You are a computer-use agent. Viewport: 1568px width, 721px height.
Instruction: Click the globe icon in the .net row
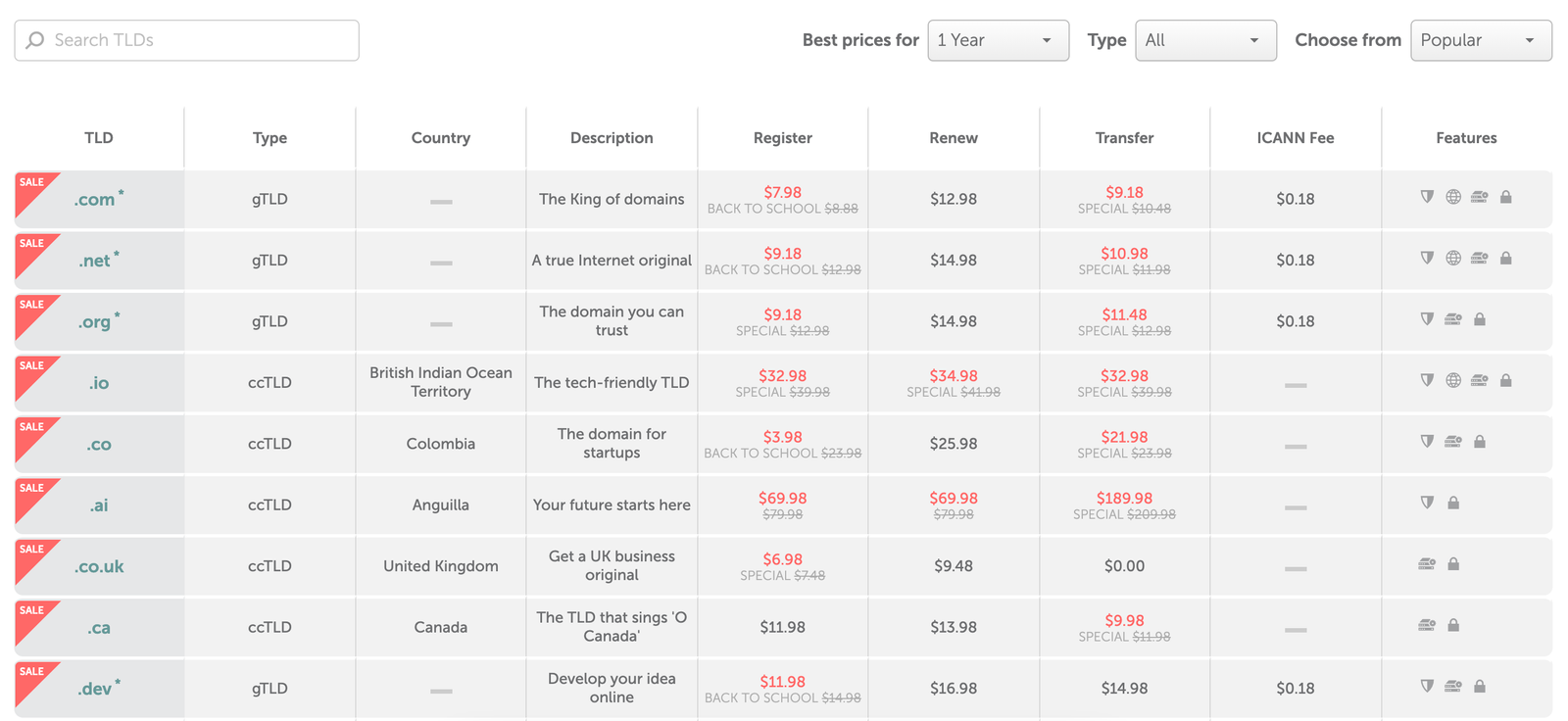(x=1453, y=259)
